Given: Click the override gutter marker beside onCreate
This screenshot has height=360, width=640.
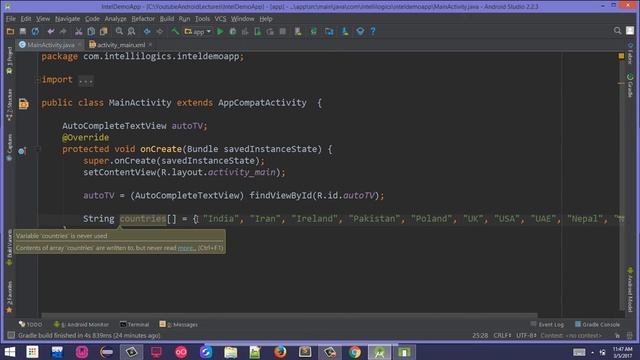Looking at the screenshot, I should pos(22,151).
